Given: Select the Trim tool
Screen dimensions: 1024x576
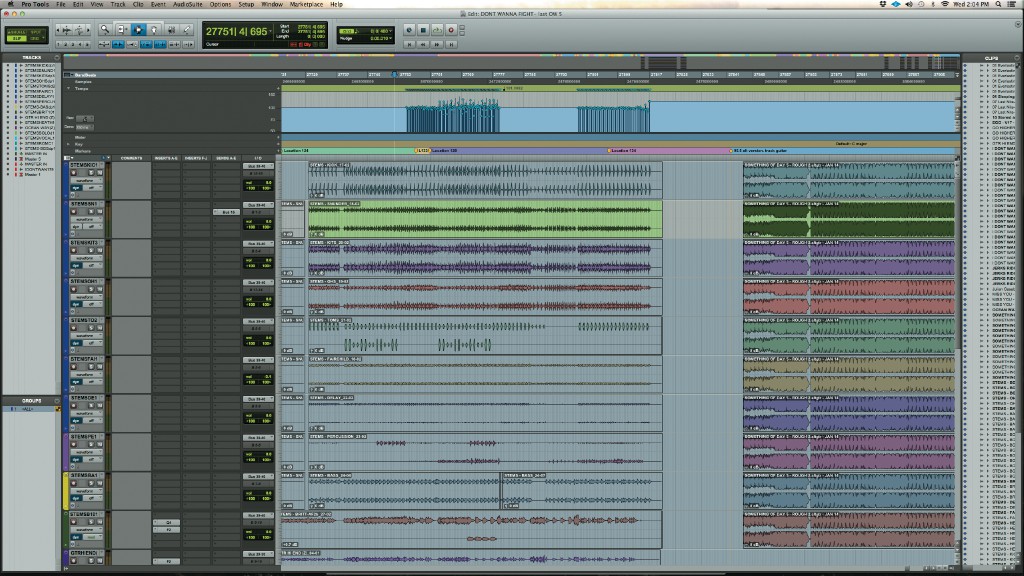Looking at the screenshot, I should (122, 29).
